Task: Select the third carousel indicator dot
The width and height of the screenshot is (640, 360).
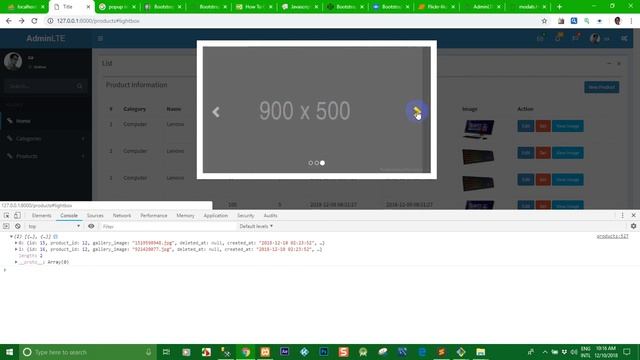Action: pos(322,163)
